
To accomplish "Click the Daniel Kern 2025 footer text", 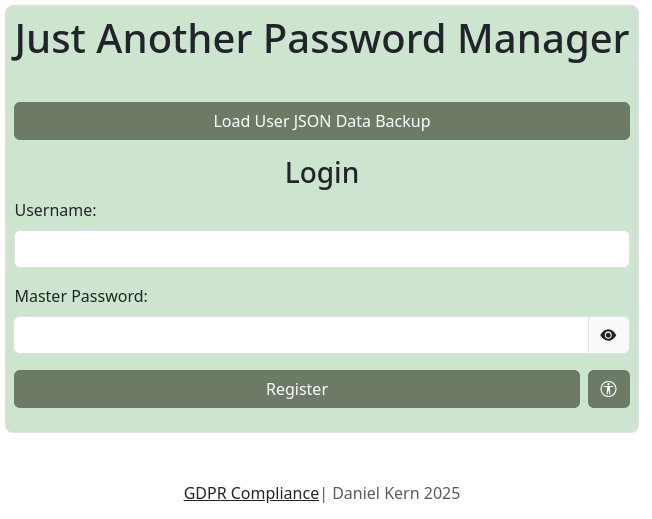I will click(x=396, y=493).
